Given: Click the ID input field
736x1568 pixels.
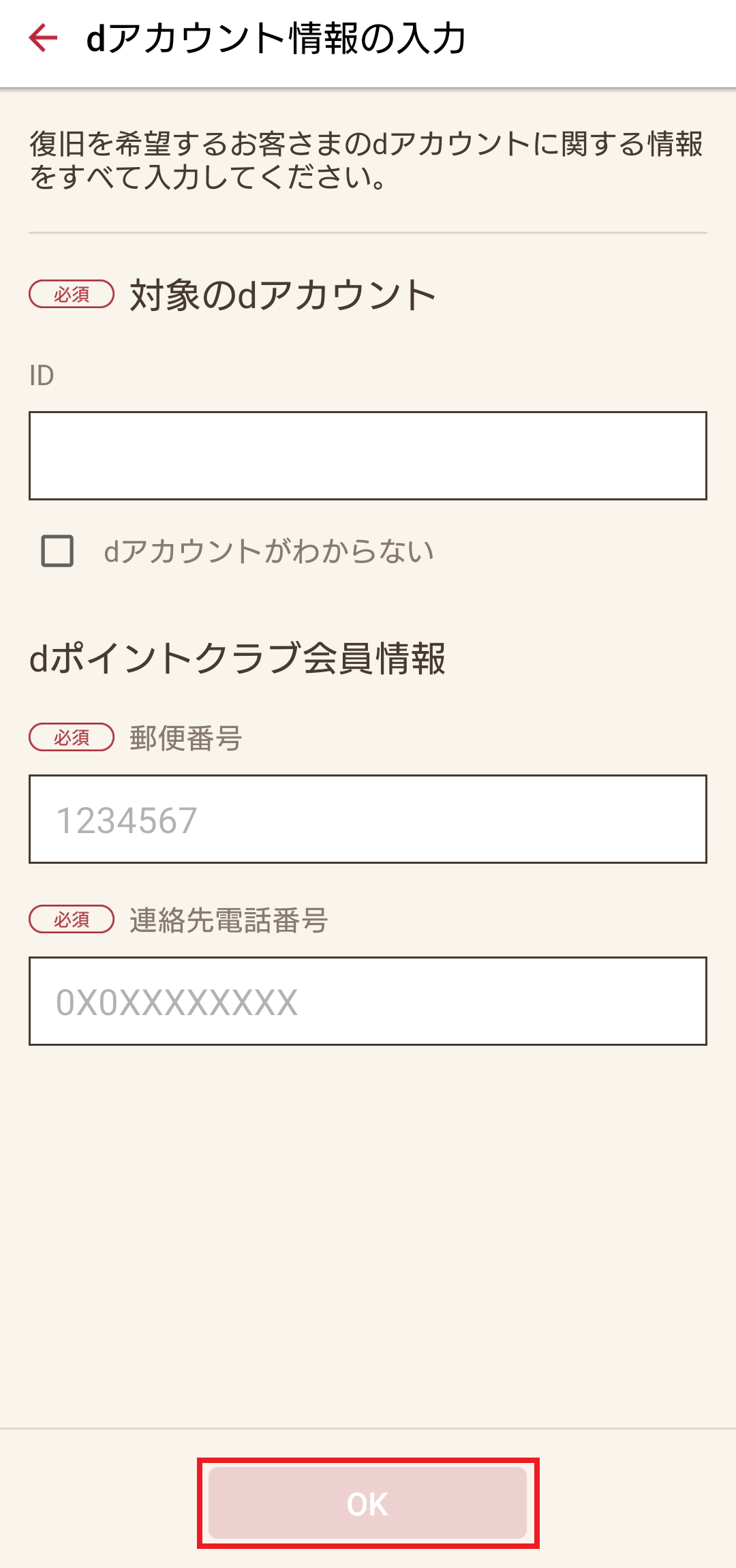Looking at the screenshot, I should tap(367, 455).
